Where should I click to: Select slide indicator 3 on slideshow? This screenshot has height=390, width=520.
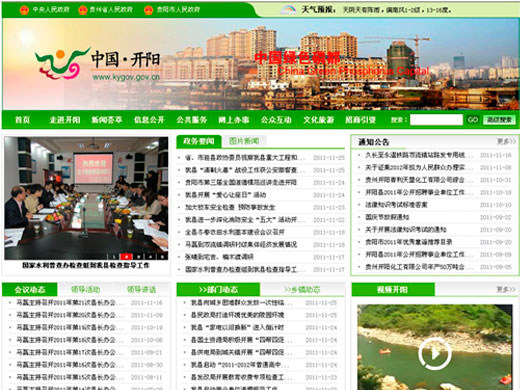click(138, 257)
